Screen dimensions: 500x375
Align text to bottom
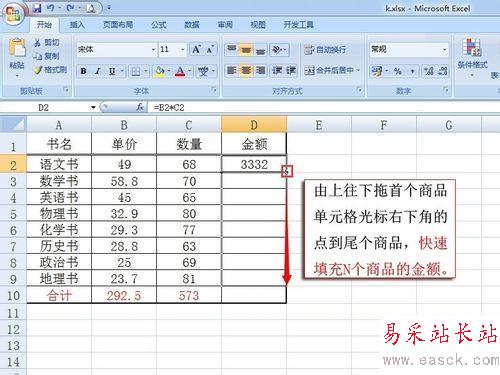tap(260, 50)
